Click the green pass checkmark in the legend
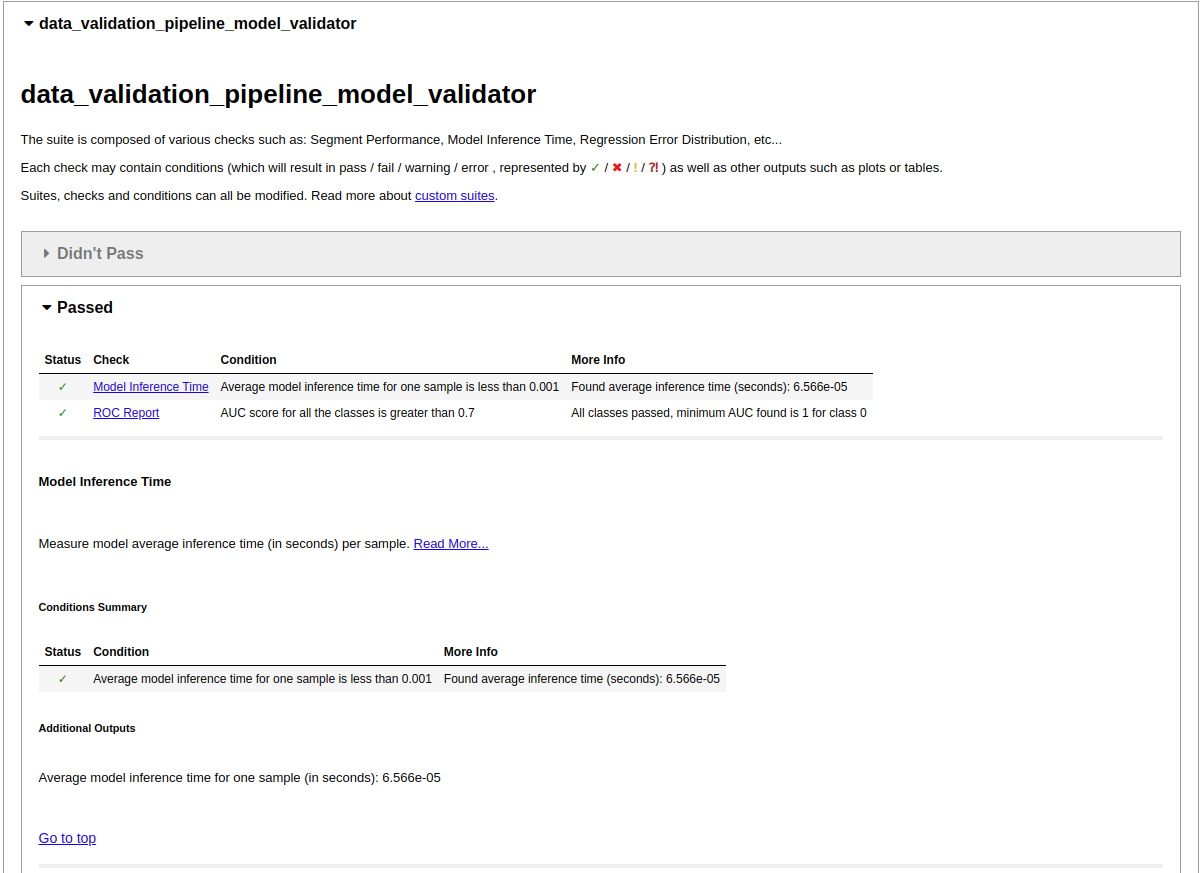 594,168
